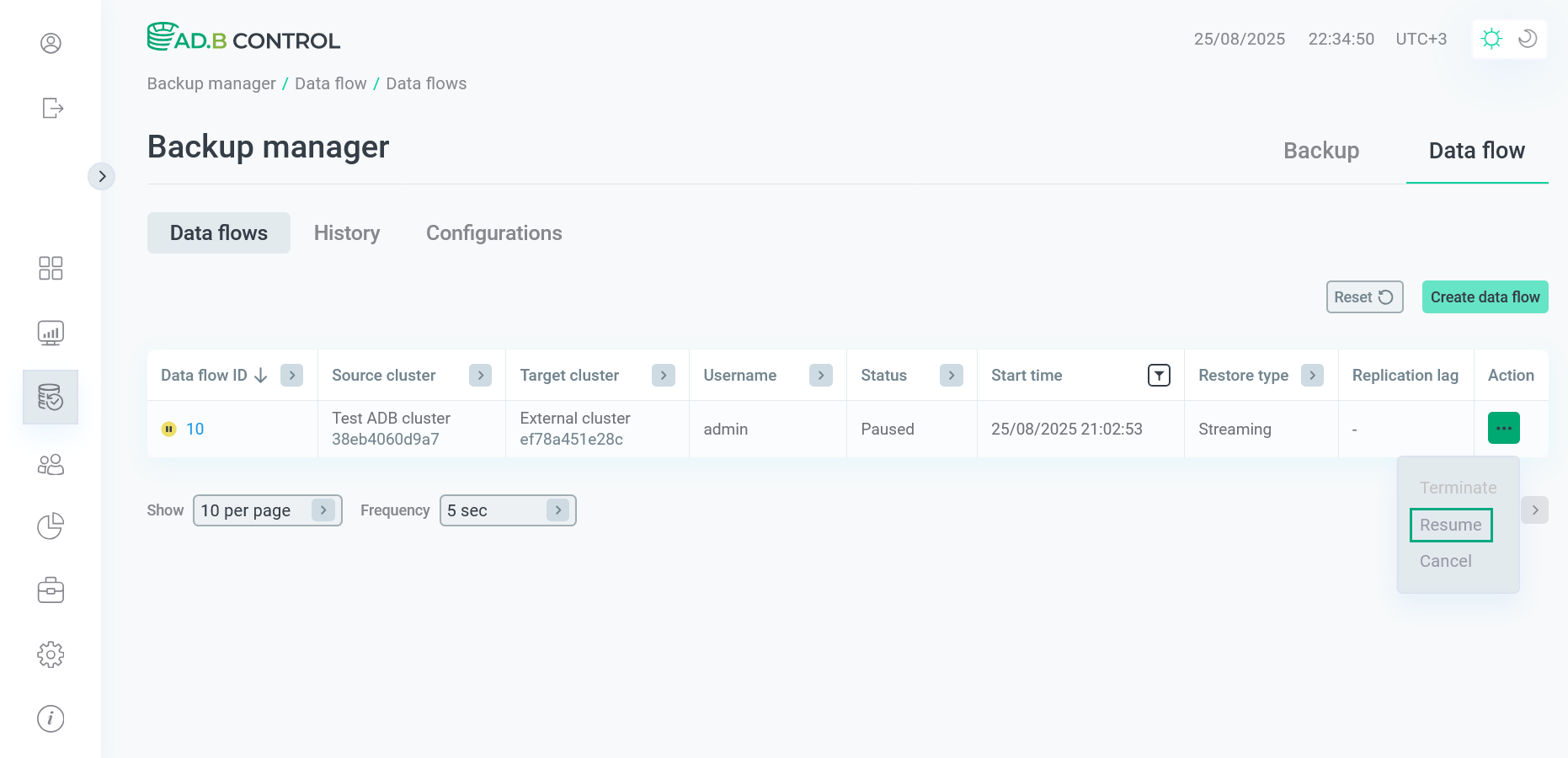Screen dimensions: 1568x758
Task: Open the user profile icon in sidebar
Action: (51, 42)
